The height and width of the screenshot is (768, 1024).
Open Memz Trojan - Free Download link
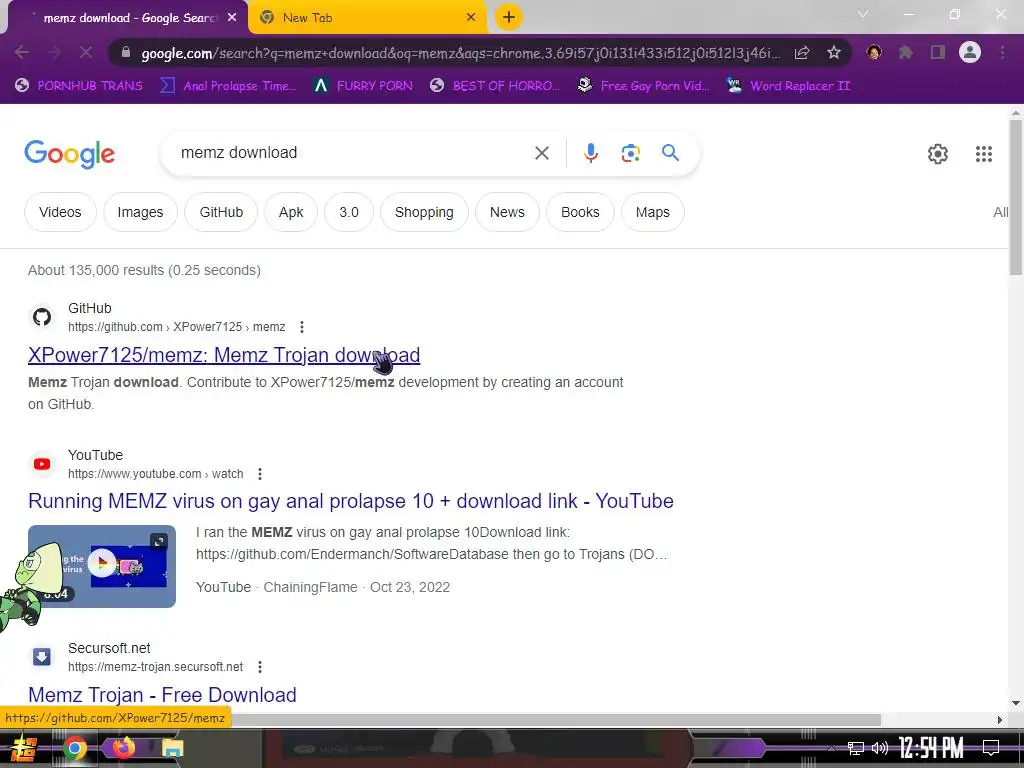pyautogui.click(x=162, y=695)
